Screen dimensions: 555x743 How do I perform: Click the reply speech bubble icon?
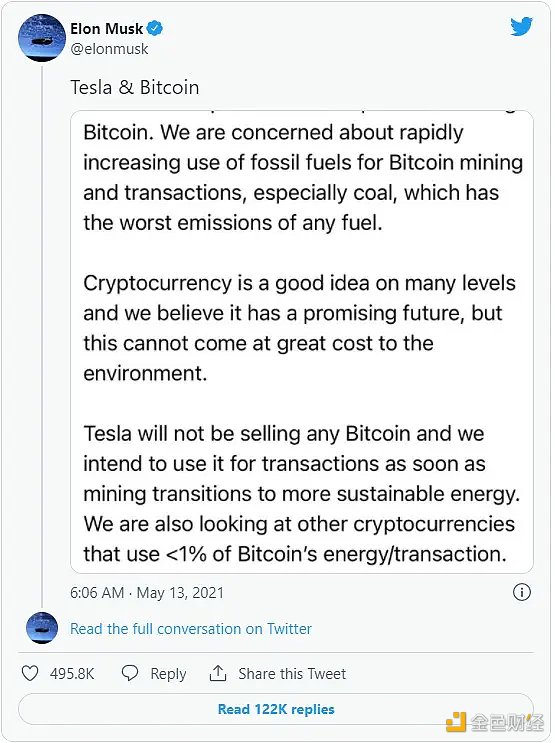(x=130, y=673)
